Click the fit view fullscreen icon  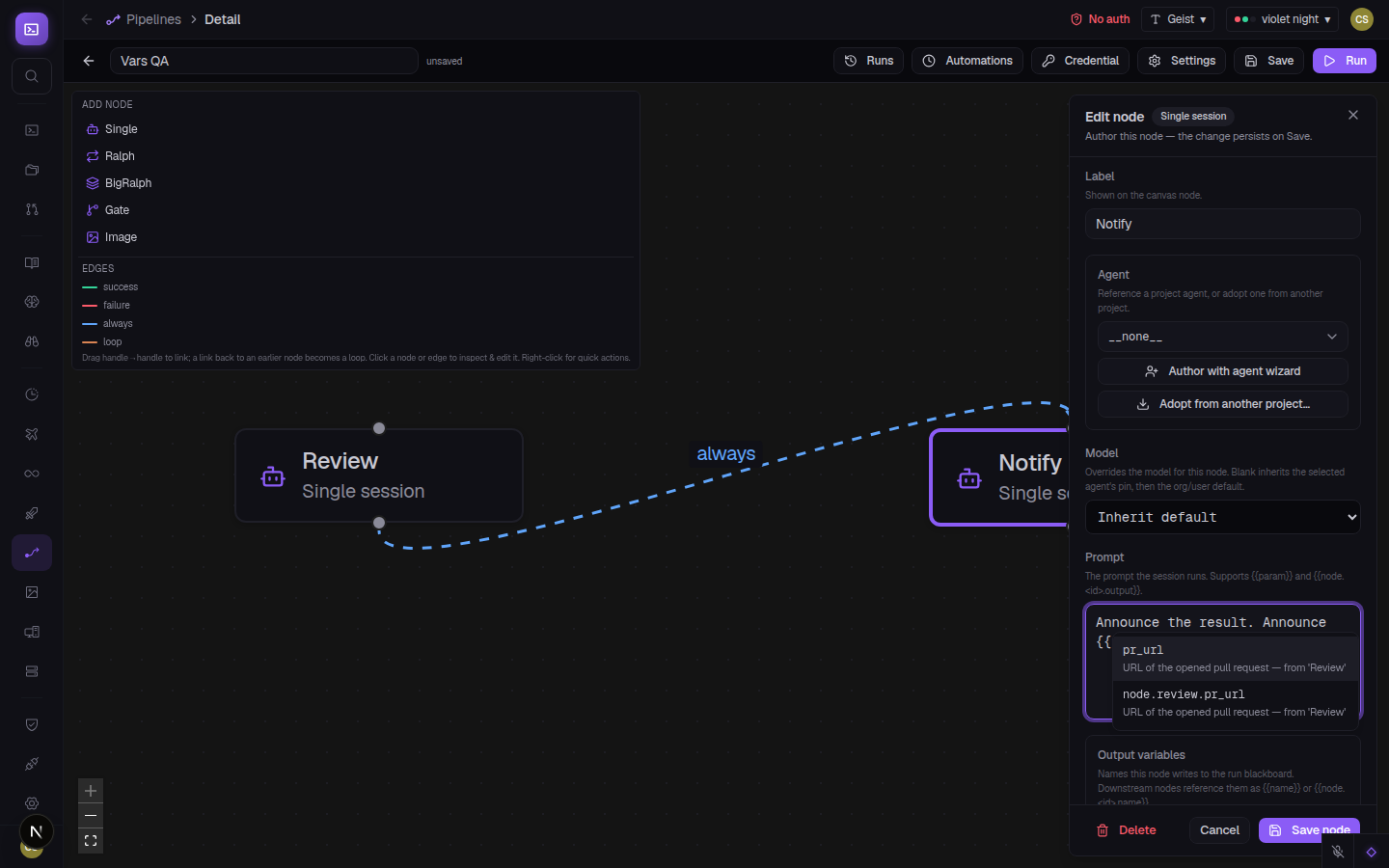91,841
